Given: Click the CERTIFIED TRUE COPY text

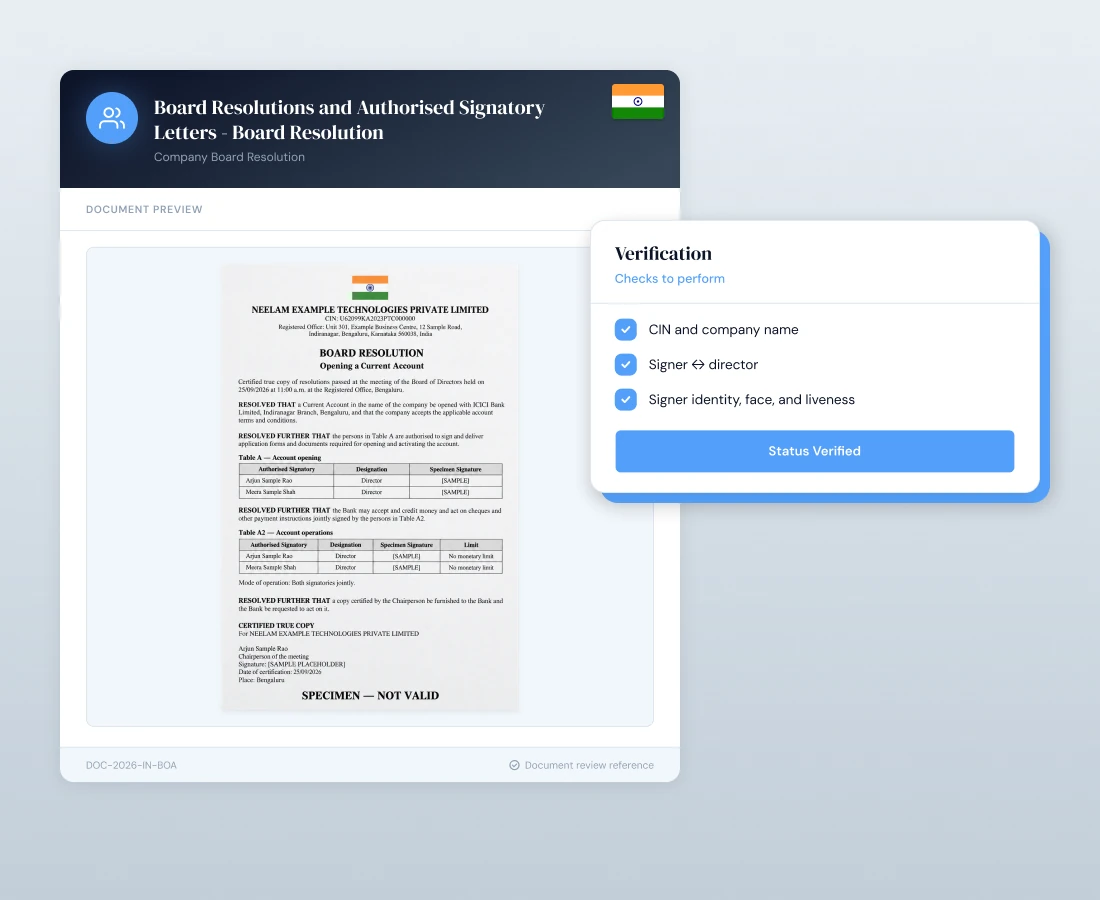Looking at the screenshot, I should [x=276, y=626].
